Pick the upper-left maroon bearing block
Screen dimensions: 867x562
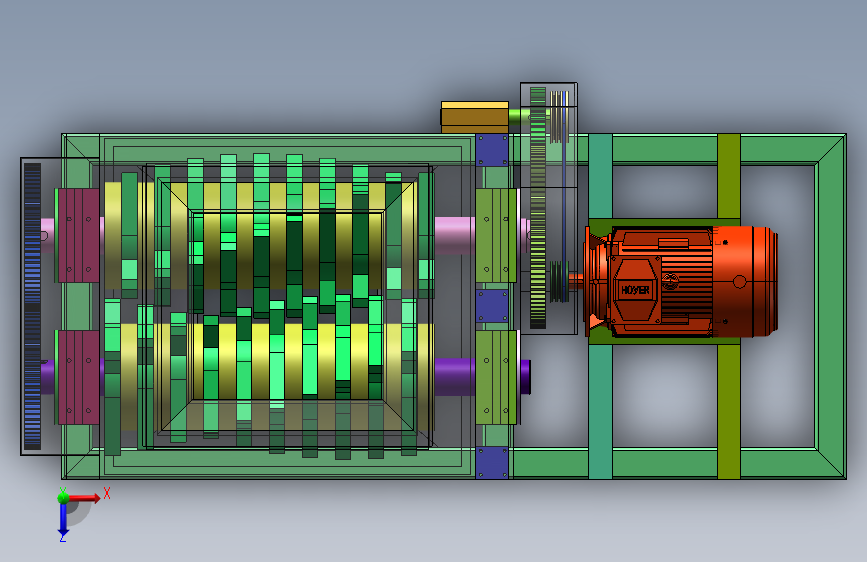(79, 235)
